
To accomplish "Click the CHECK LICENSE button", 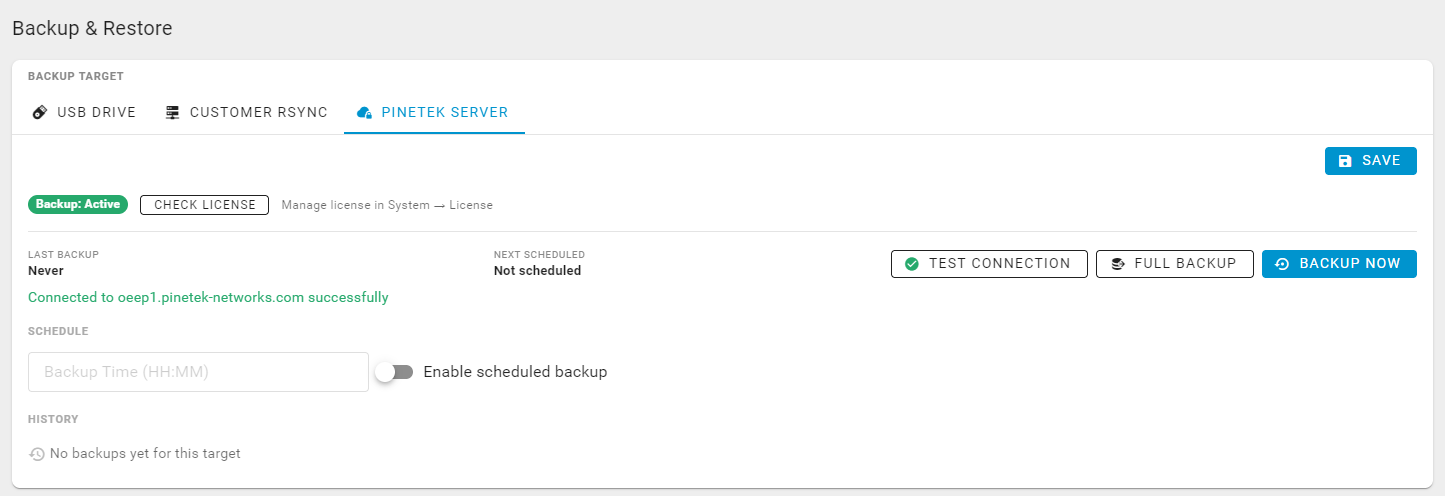I will click(205, 205).
